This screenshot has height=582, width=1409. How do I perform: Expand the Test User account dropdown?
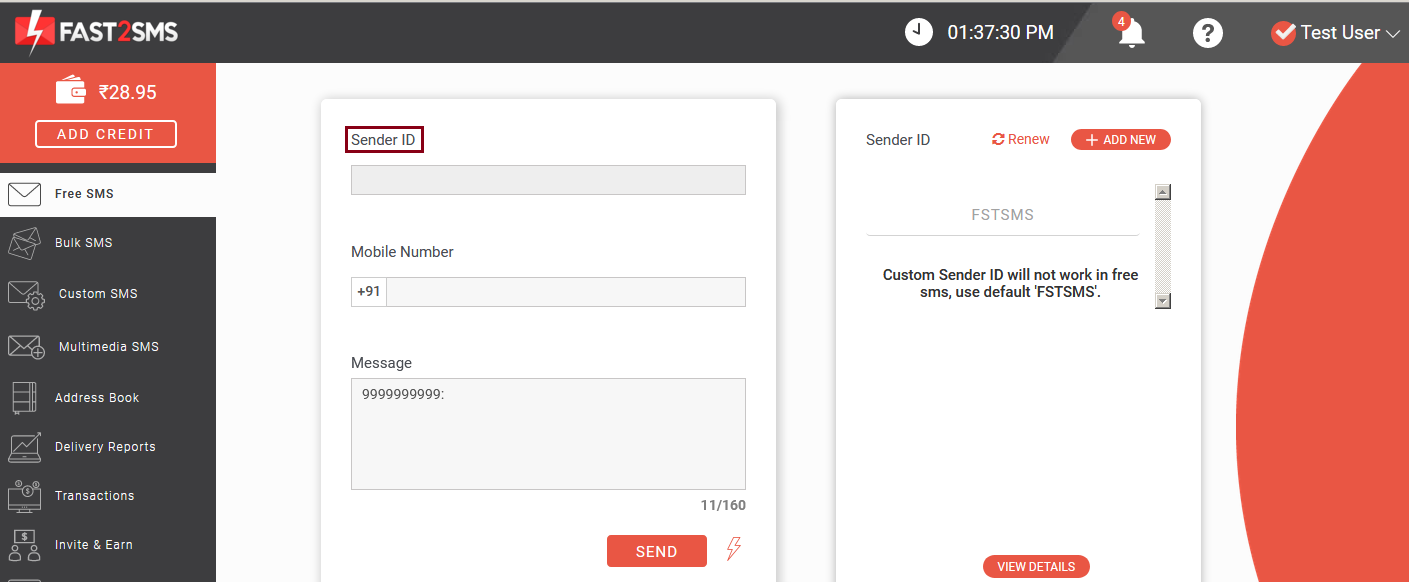(1334, 33)
